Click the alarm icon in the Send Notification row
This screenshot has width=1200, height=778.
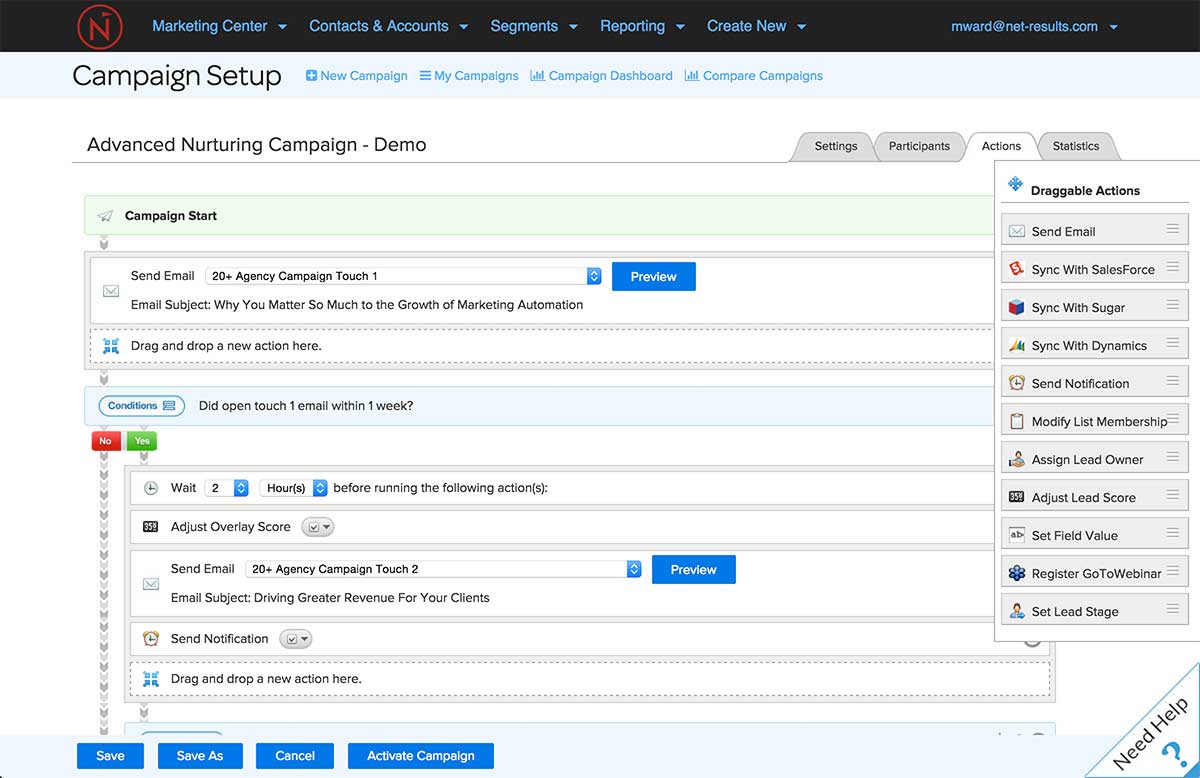pyautogui.click(x=151, y=638)
